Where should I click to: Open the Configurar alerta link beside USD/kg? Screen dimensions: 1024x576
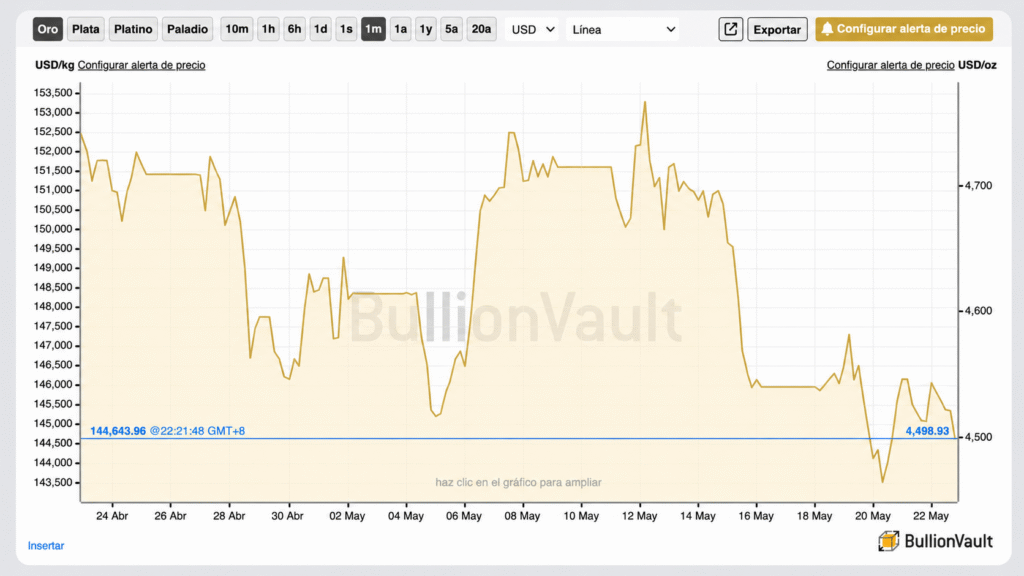pos(141,65)
